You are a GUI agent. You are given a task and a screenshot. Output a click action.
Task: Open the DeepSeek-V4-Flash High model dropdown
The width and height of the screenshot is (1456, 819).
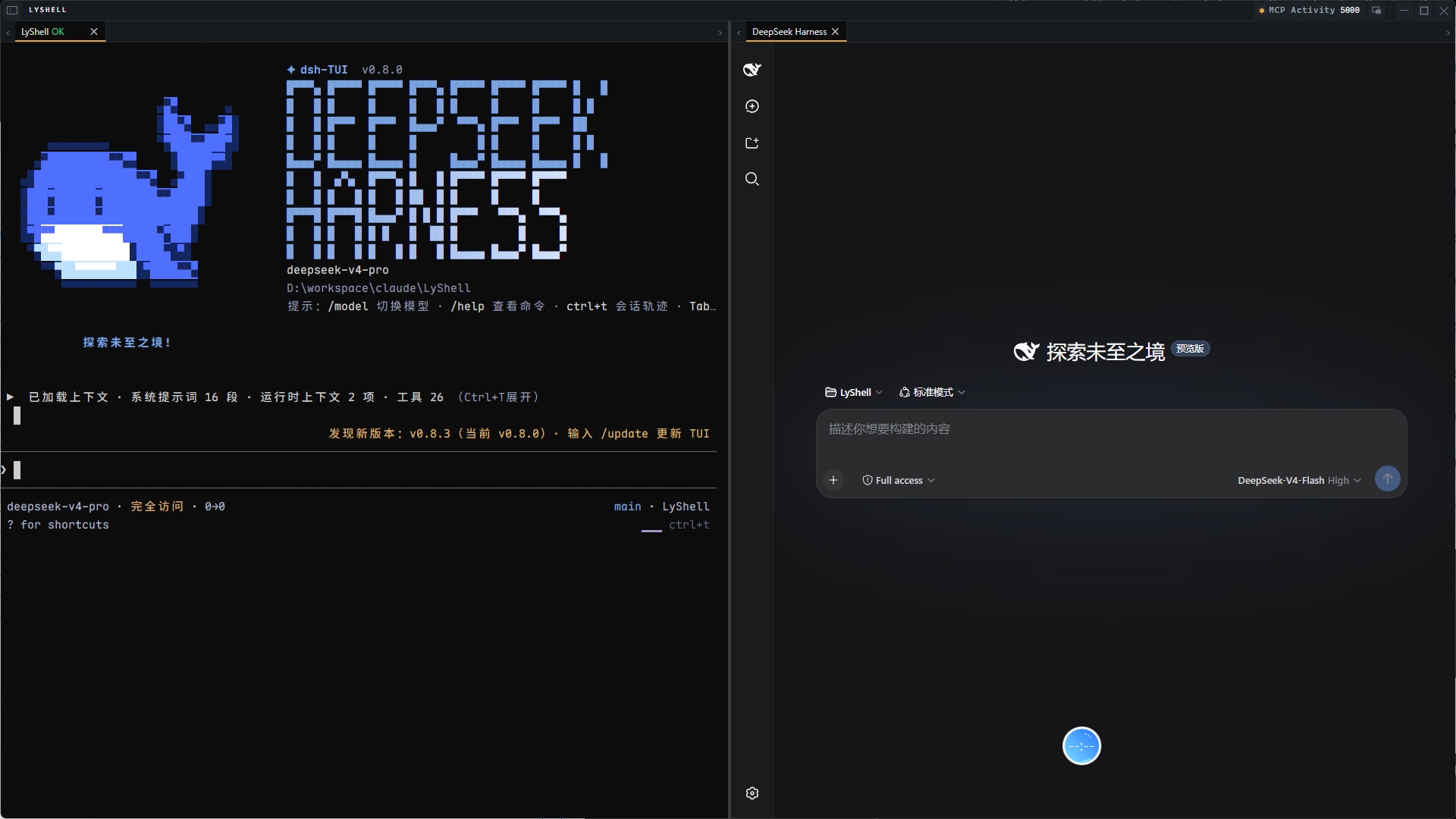(x=1299, y=481)
